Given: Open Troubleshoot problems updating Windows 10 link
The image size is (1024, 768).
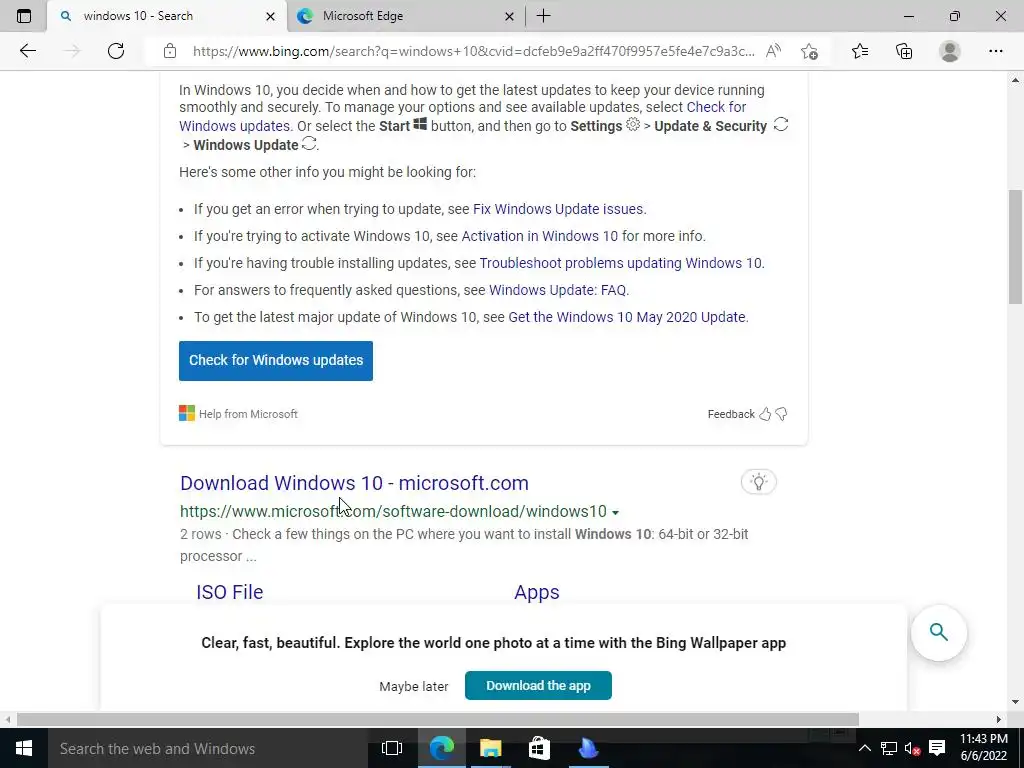Looking at the screenshot, I should click(x=620, y=263).
